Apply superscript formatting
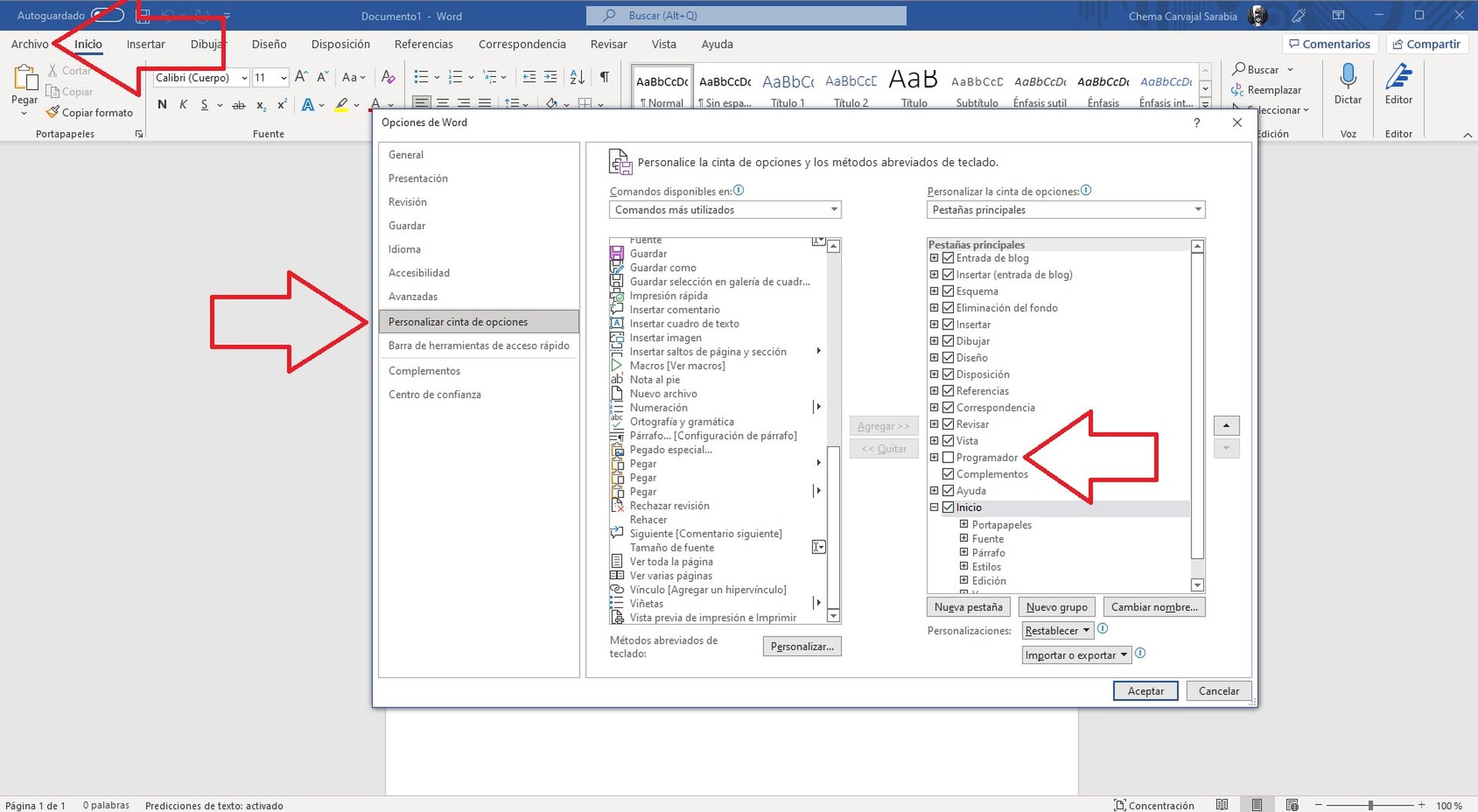 pos(280,105)
